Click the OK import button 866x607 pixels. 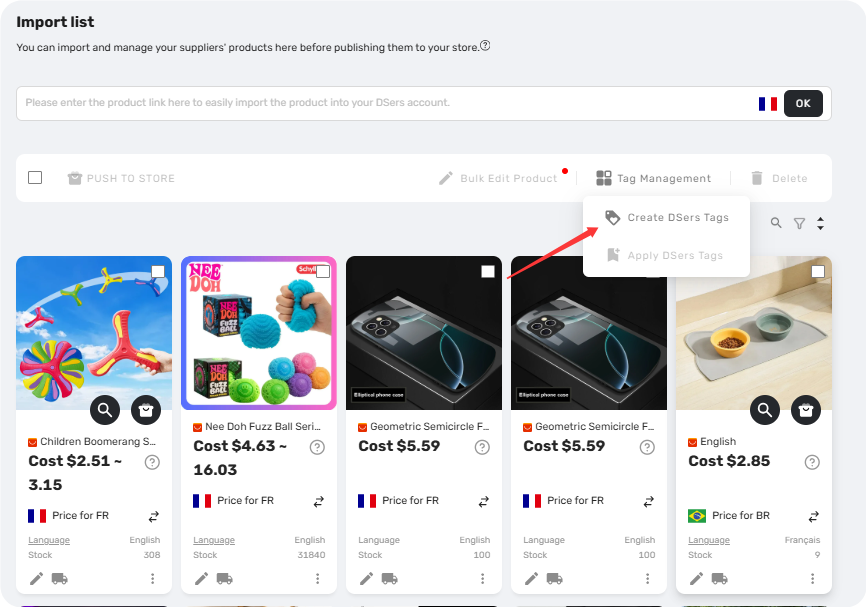pyautogui.click(x=803, y=103)
